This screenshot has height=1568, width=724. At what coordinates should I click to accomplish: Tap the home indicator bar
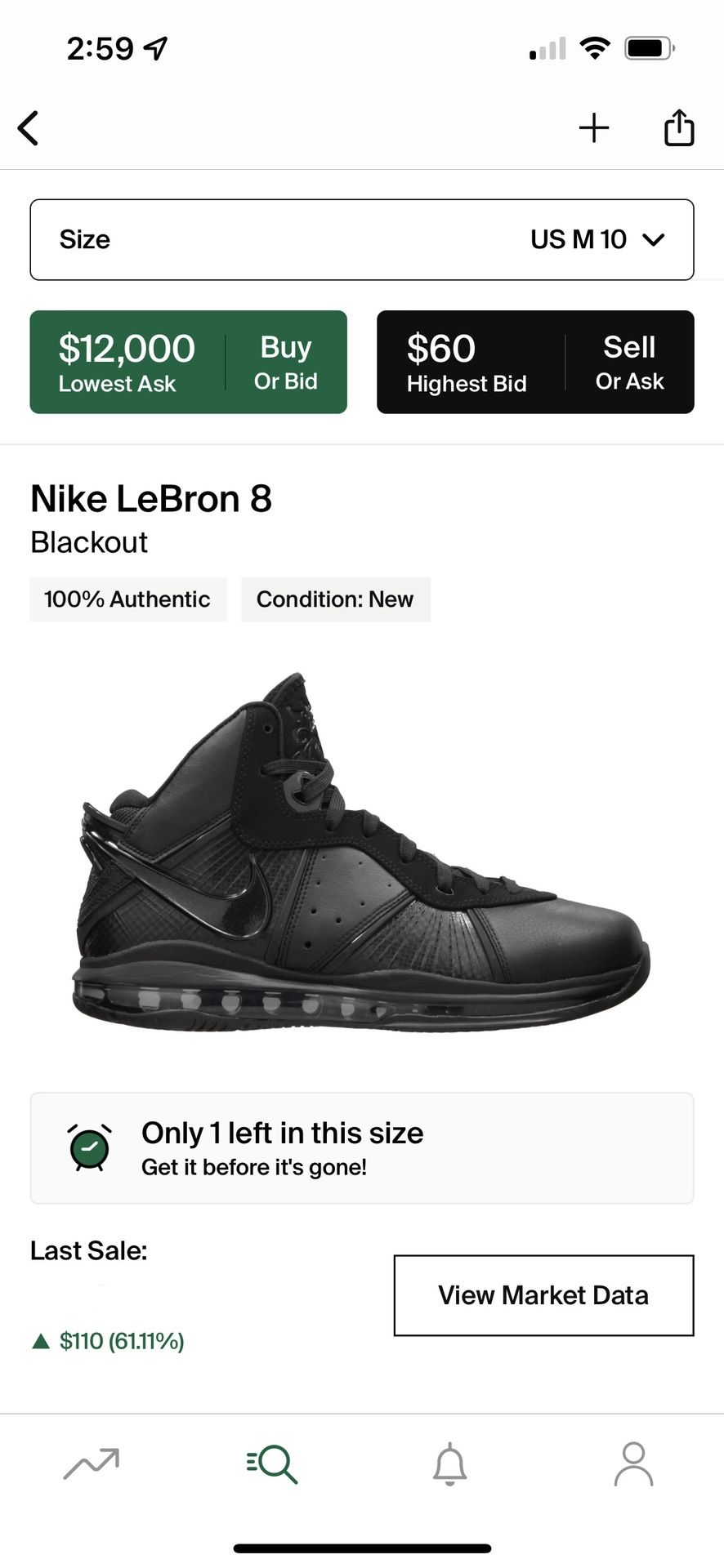point(362,1548)
